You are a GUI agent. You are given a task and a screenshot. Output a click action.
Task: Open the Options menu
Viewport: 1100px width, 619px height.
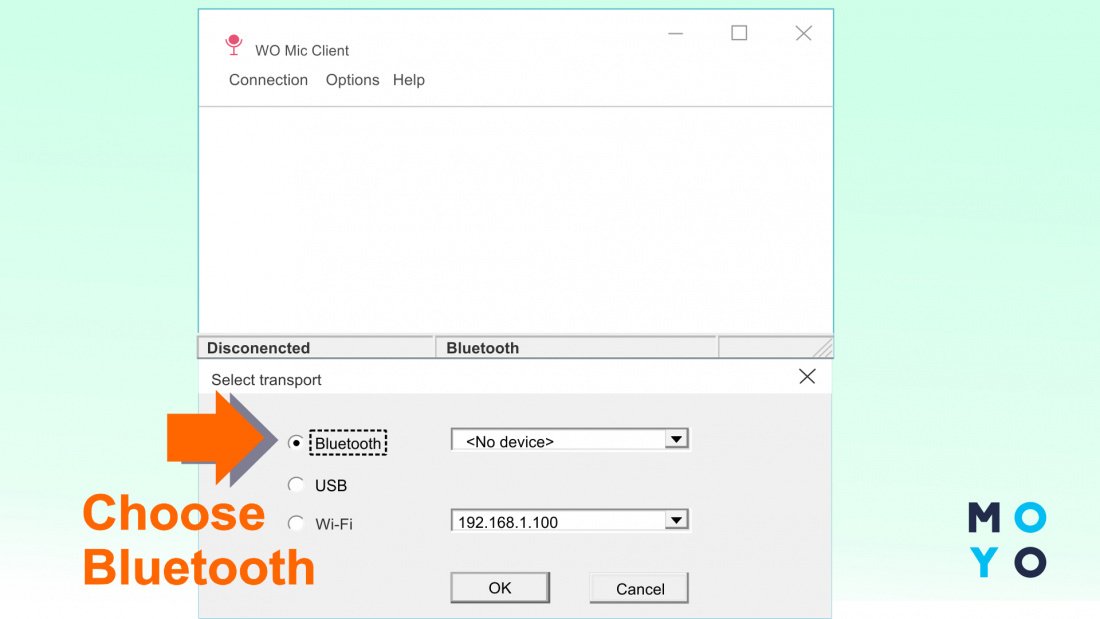click(x=352, y=80)
